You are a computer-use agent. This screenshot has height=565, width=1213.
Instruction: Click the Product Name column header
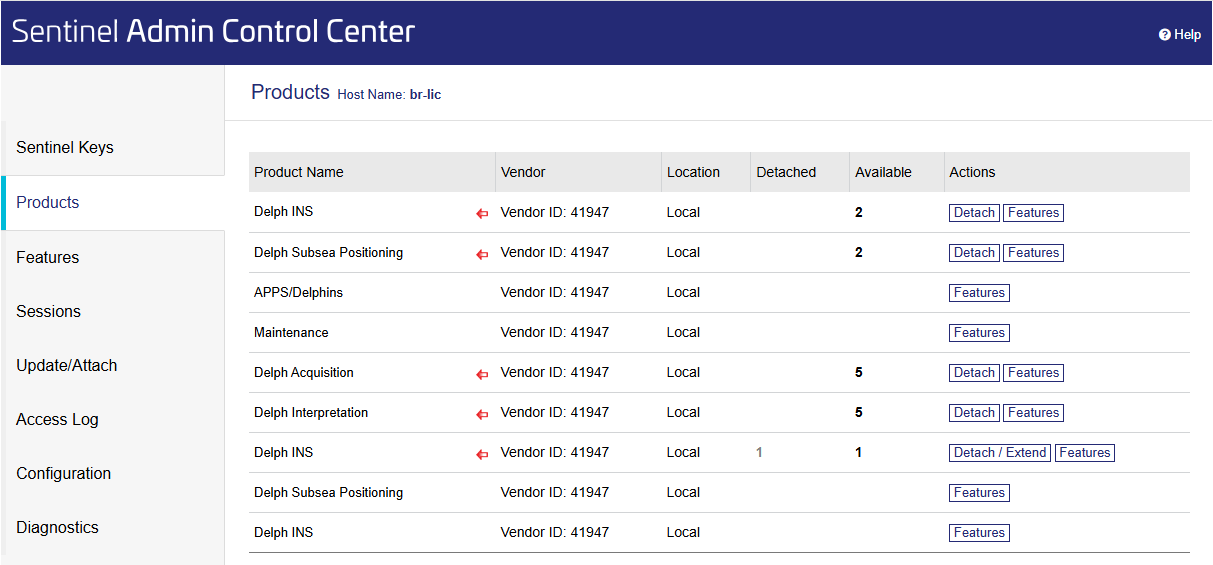[x=299, y=172]
